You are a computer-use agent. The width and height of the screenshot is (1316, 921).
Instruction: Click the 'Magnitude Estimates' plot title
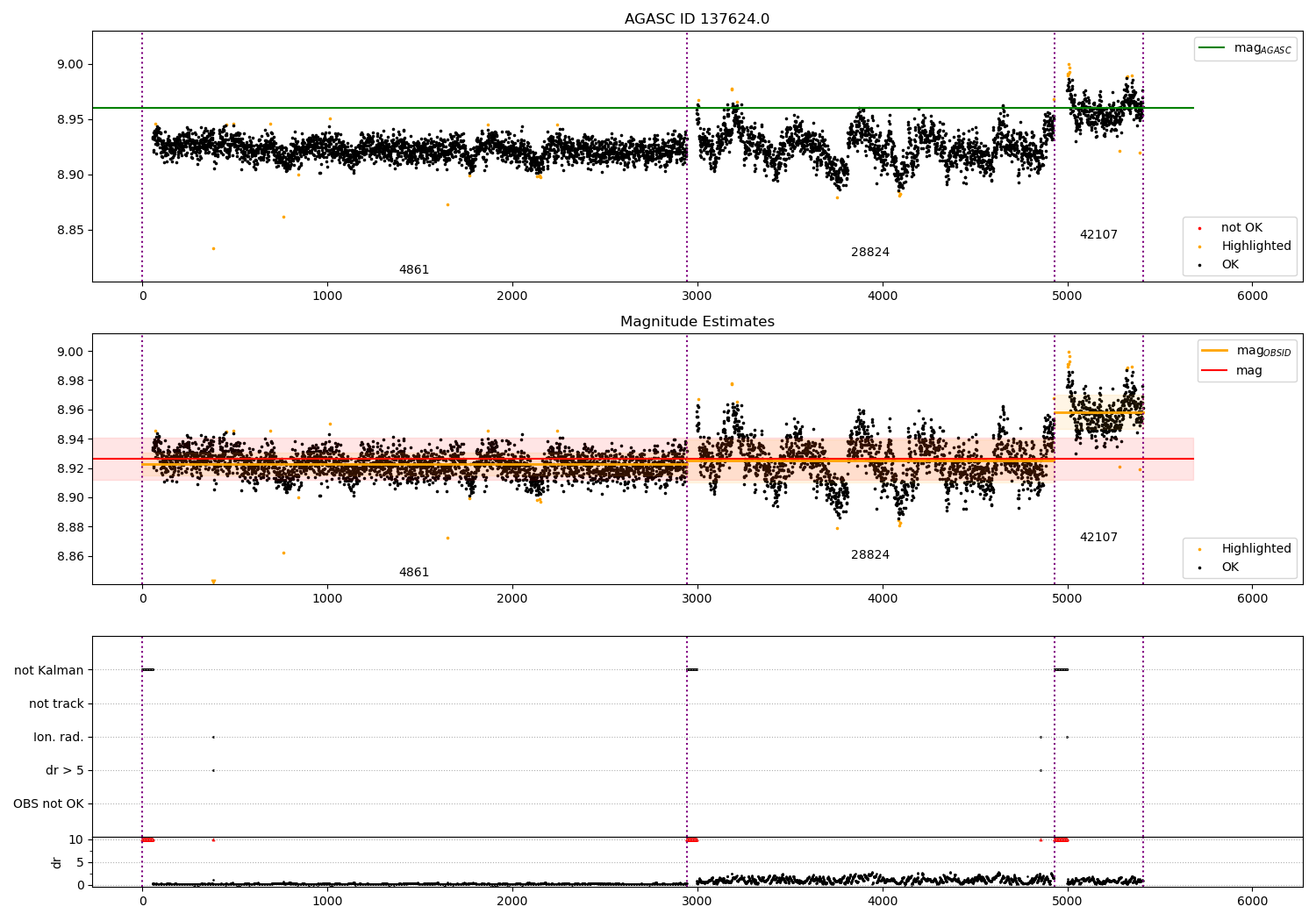tap(697, 322)
